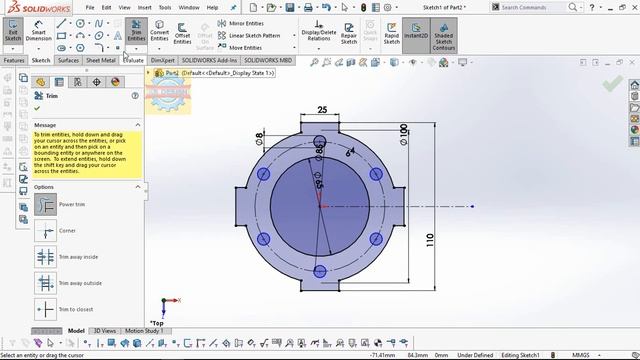Expand the Part2 feature tree node
640x360 pixels.
(148, 73)
